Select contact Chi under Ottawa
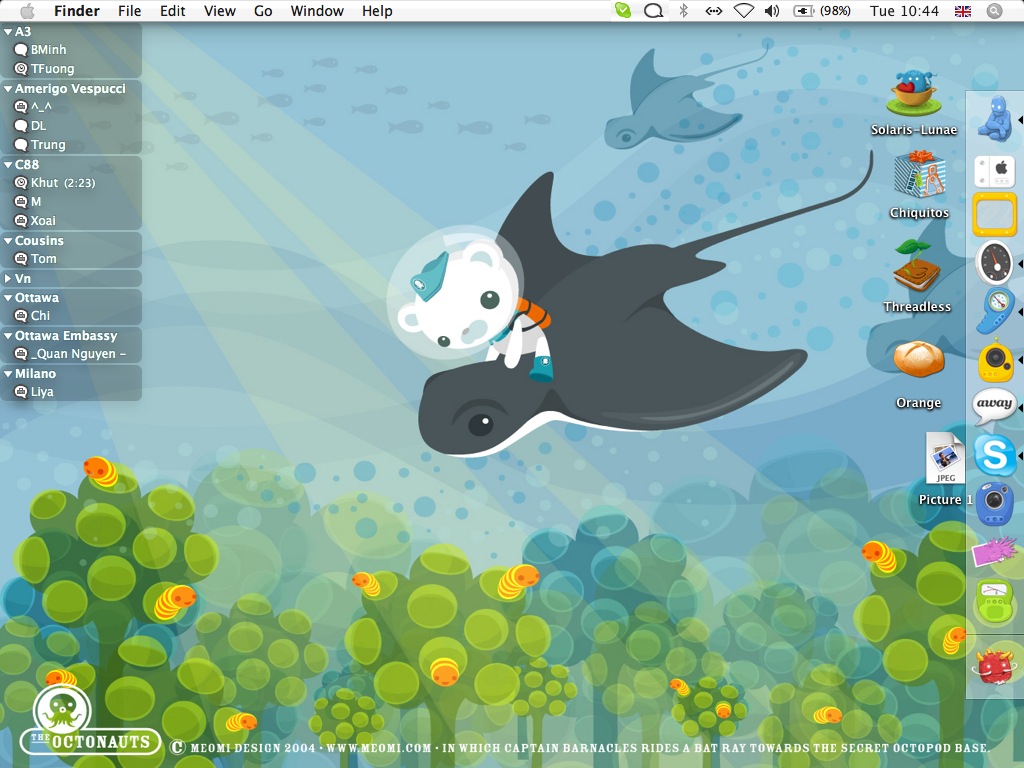The image size is (1024, 768). [x=71, y=315]
